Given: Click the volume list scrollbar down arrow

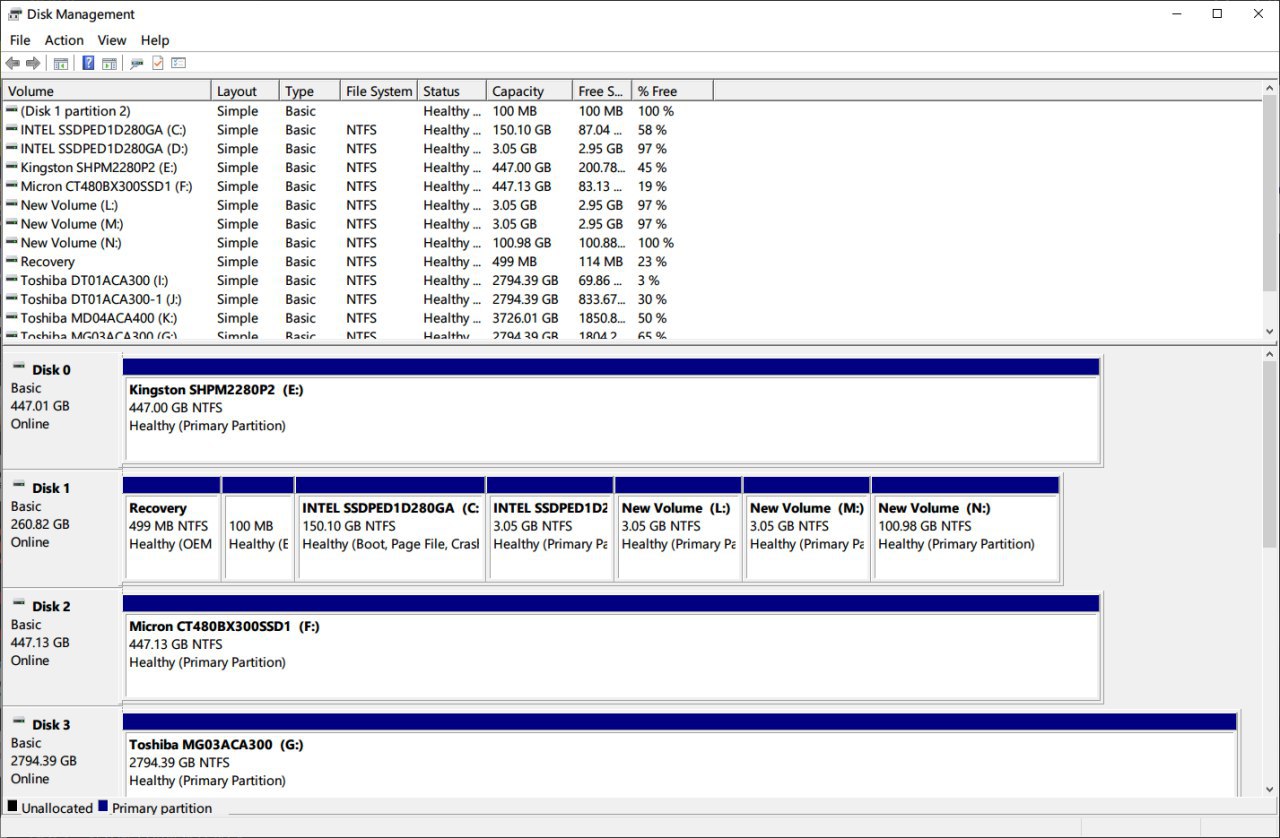Looking at the screenshot, I should click(1270, 331).
